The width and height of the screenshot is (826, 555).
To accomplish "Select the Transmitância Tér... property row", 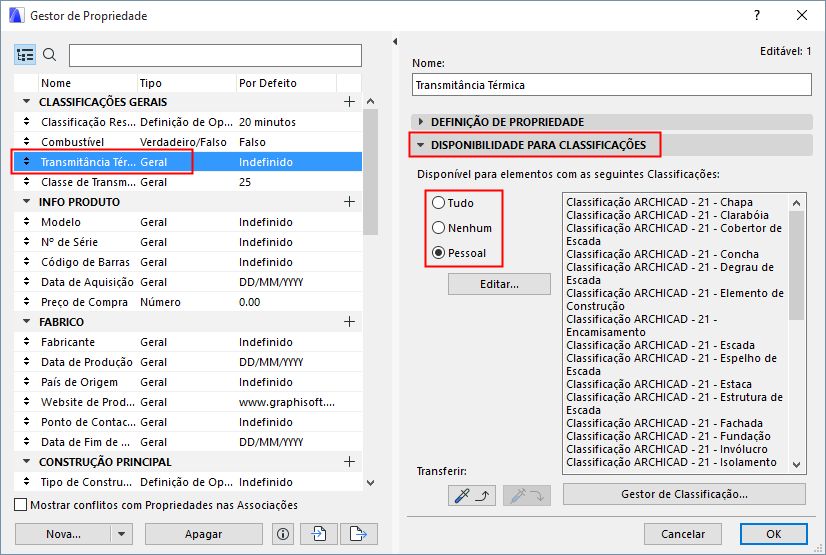I will tap(188, 162).
